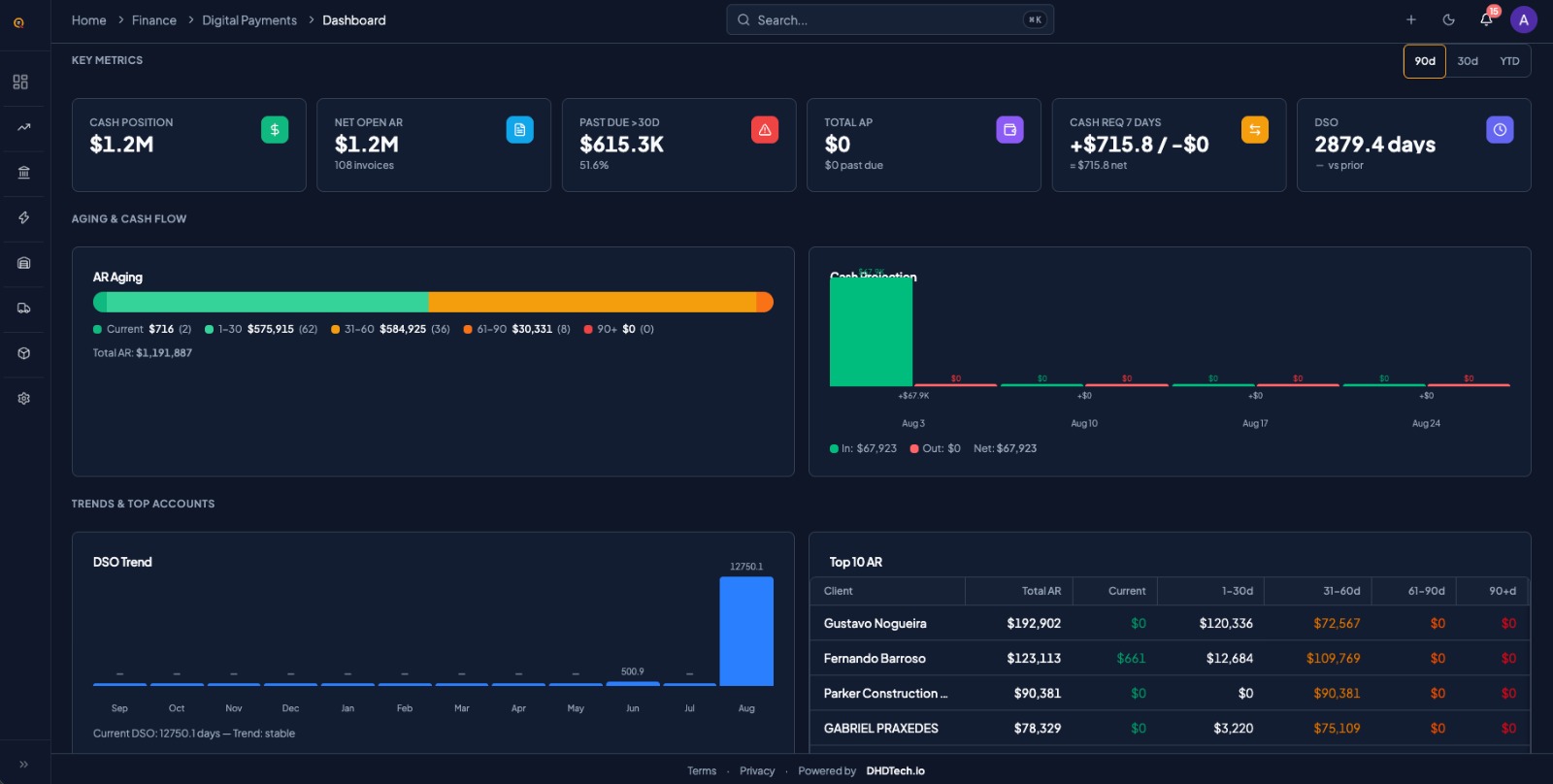Viewport: 1553px width, 784px height.
Task: Click the Total AR: $1,191,887 text
Action: [143, 353]
